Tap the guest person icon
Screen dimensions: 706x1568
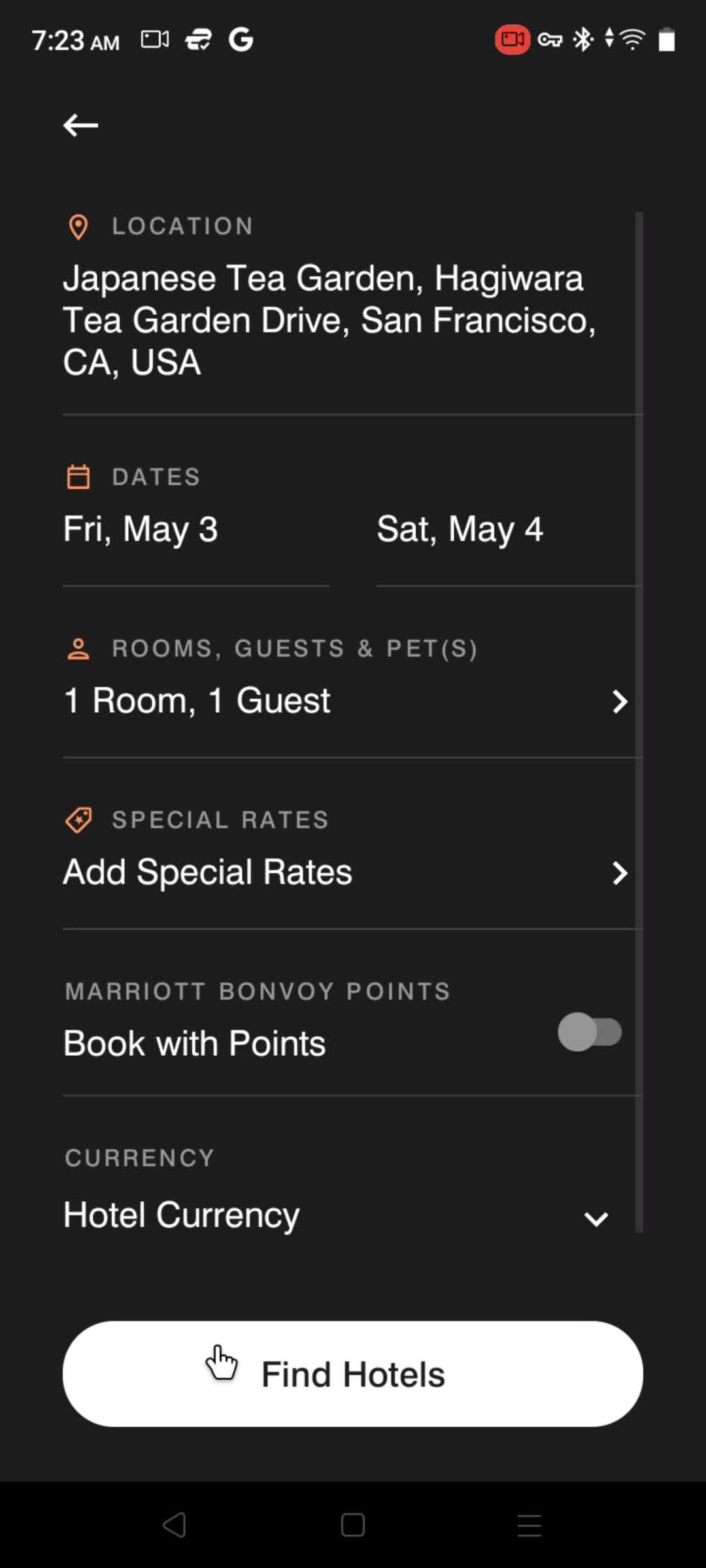coord(78,649)
